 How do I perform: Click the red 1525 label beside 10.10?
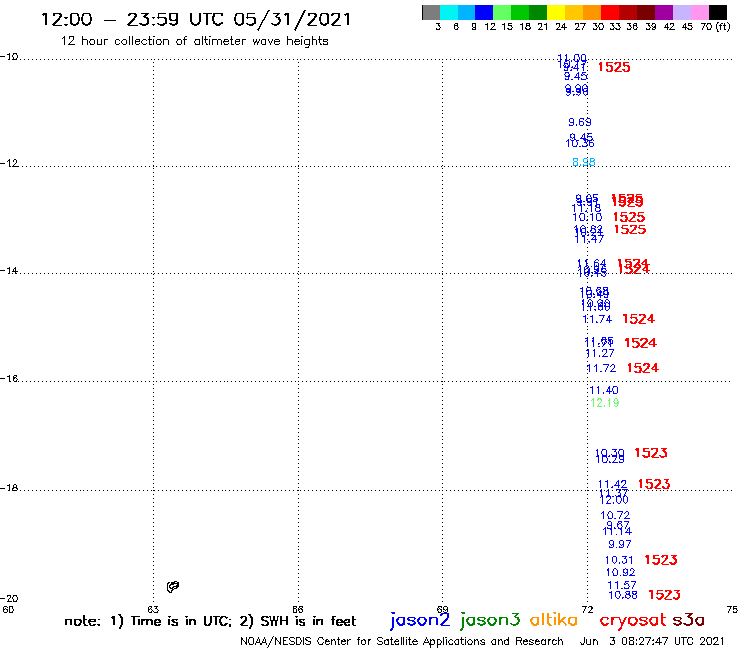tap(629, 217)
